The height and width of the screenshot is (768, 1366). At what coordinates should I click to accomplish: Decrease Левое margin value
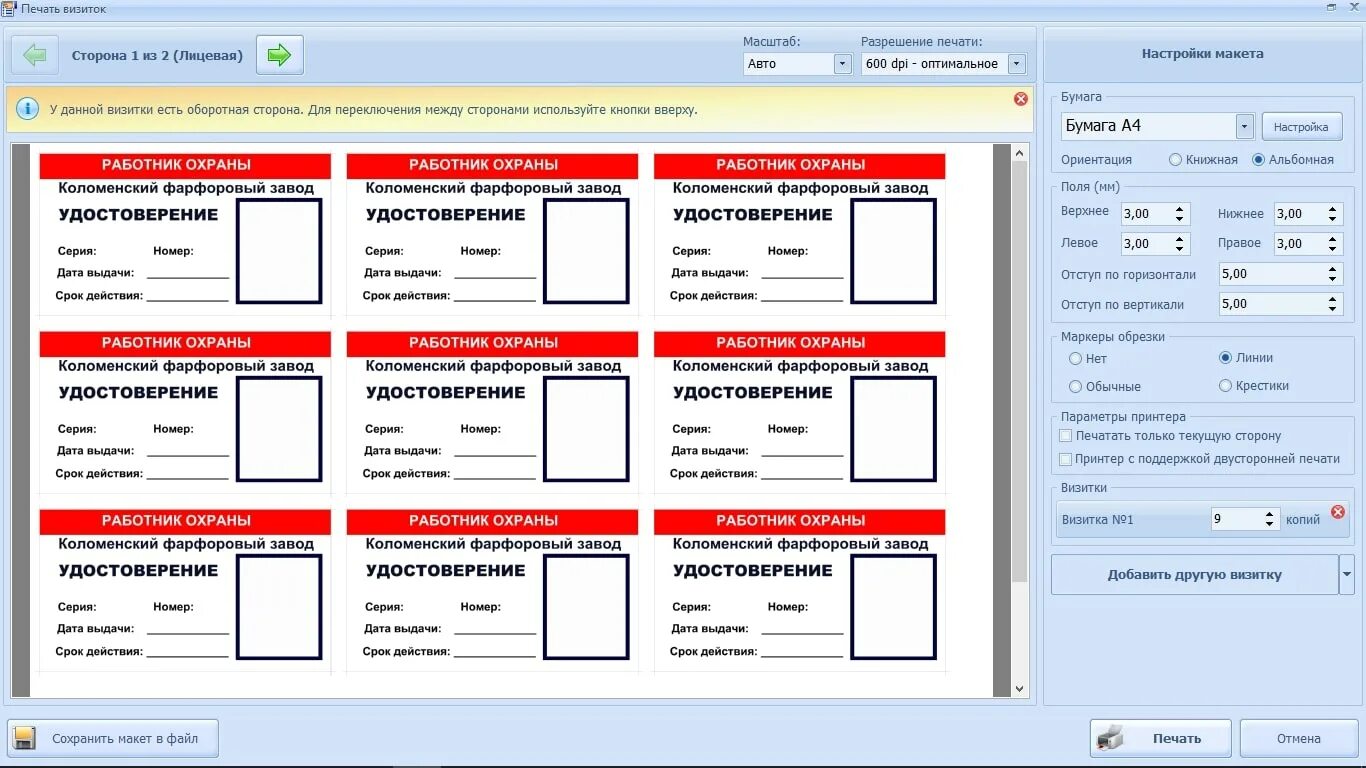point(1180,249)
